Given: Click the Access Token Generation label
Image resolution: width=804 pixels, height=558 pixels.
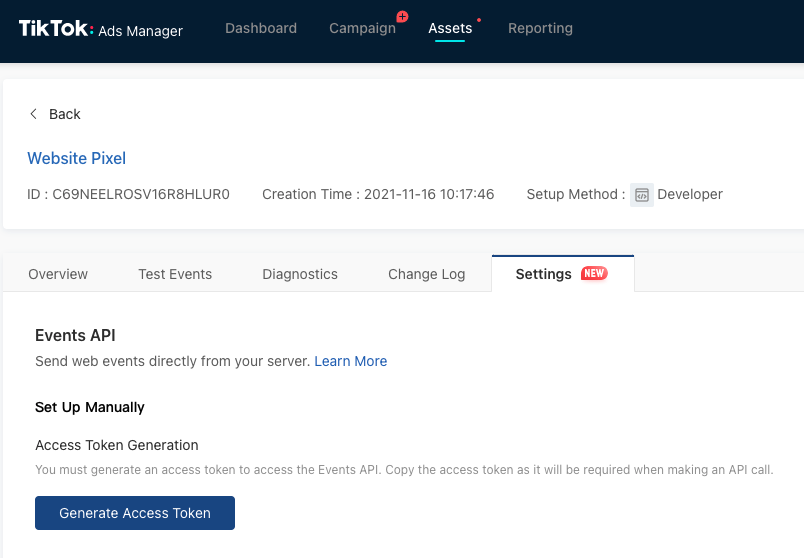Looking at the screenshot, I should 116,445.
